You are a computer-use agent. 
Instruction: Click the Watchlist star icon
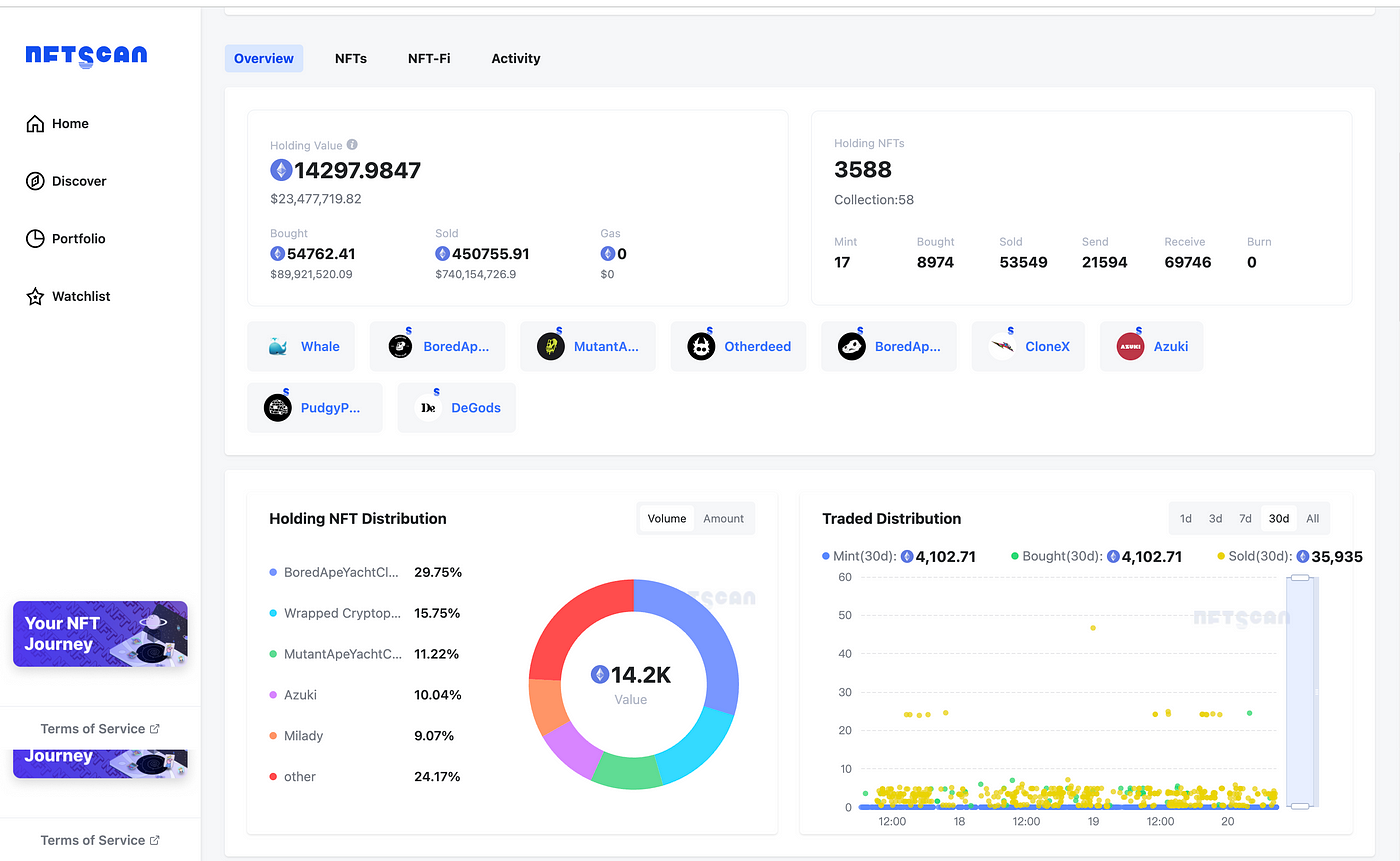click(x=35, y=297)
